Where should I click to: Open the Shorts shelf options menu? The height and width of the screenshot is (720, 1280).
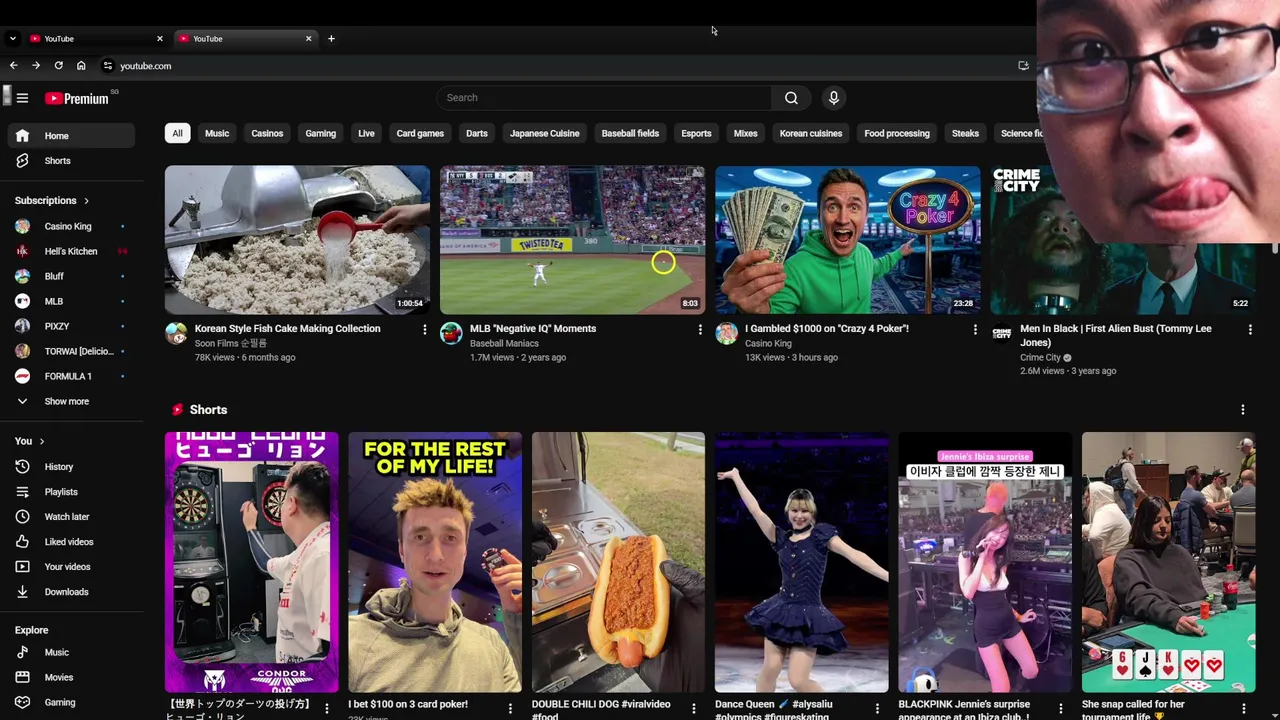1243,410
